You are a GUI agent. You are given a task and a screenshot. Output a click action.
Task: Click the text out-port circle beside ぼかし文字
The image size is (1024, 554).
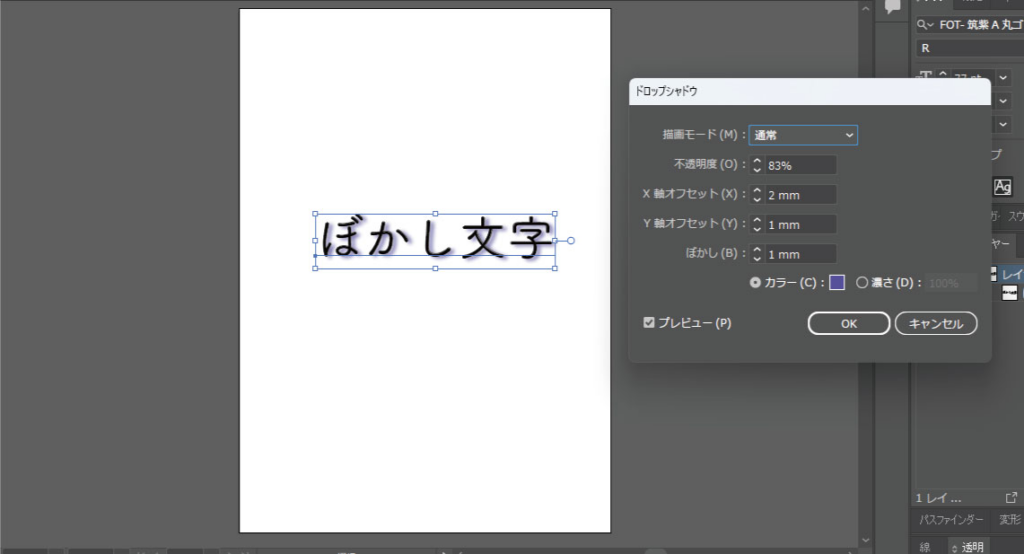[x=571, y=240]
